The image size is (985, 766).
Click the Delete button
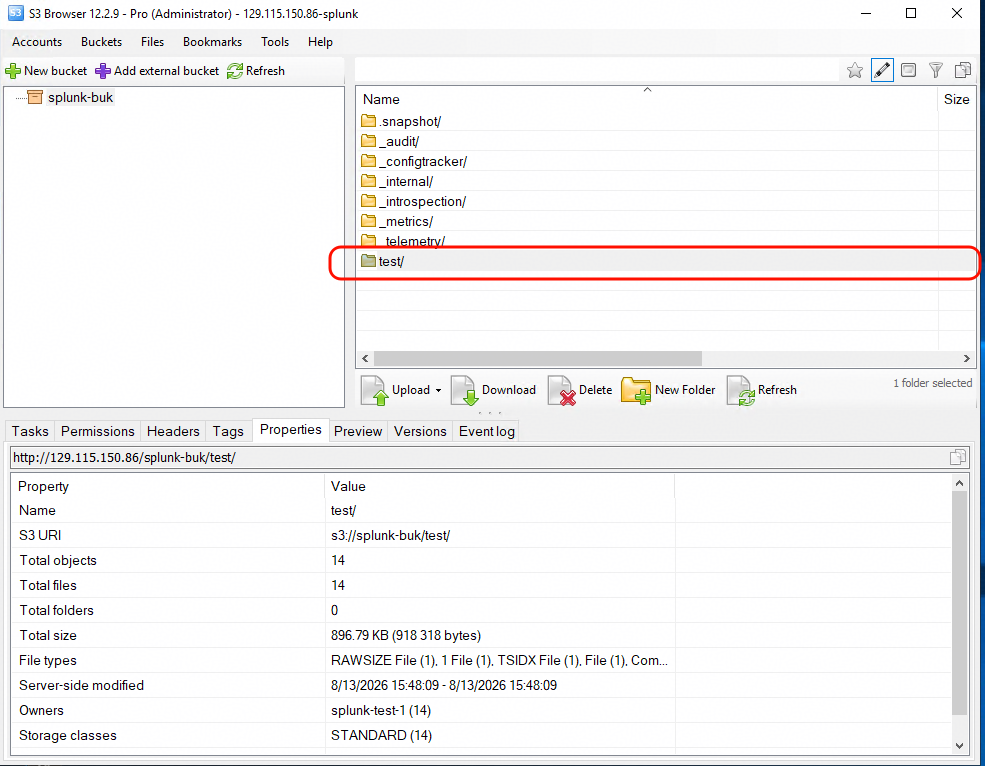580,390
